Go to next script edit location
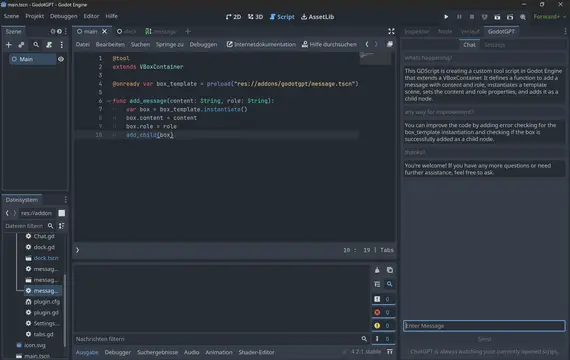The width and height of the screenshot is (570, 360). tap(376, 44)
